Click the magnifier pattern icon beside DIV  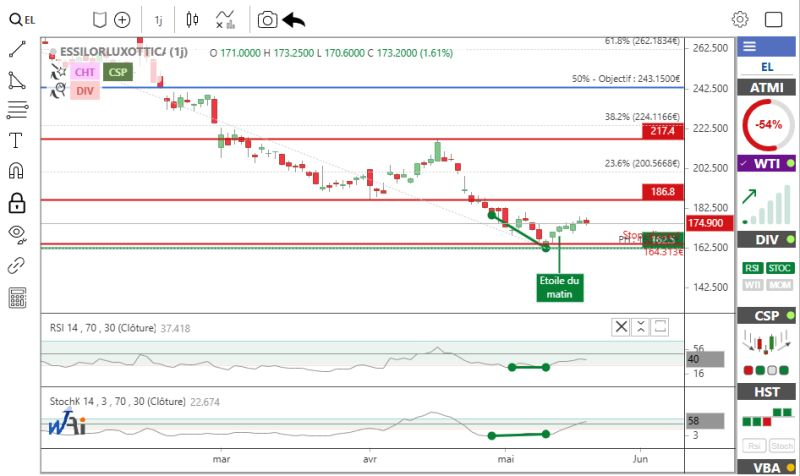coord(58,91)
